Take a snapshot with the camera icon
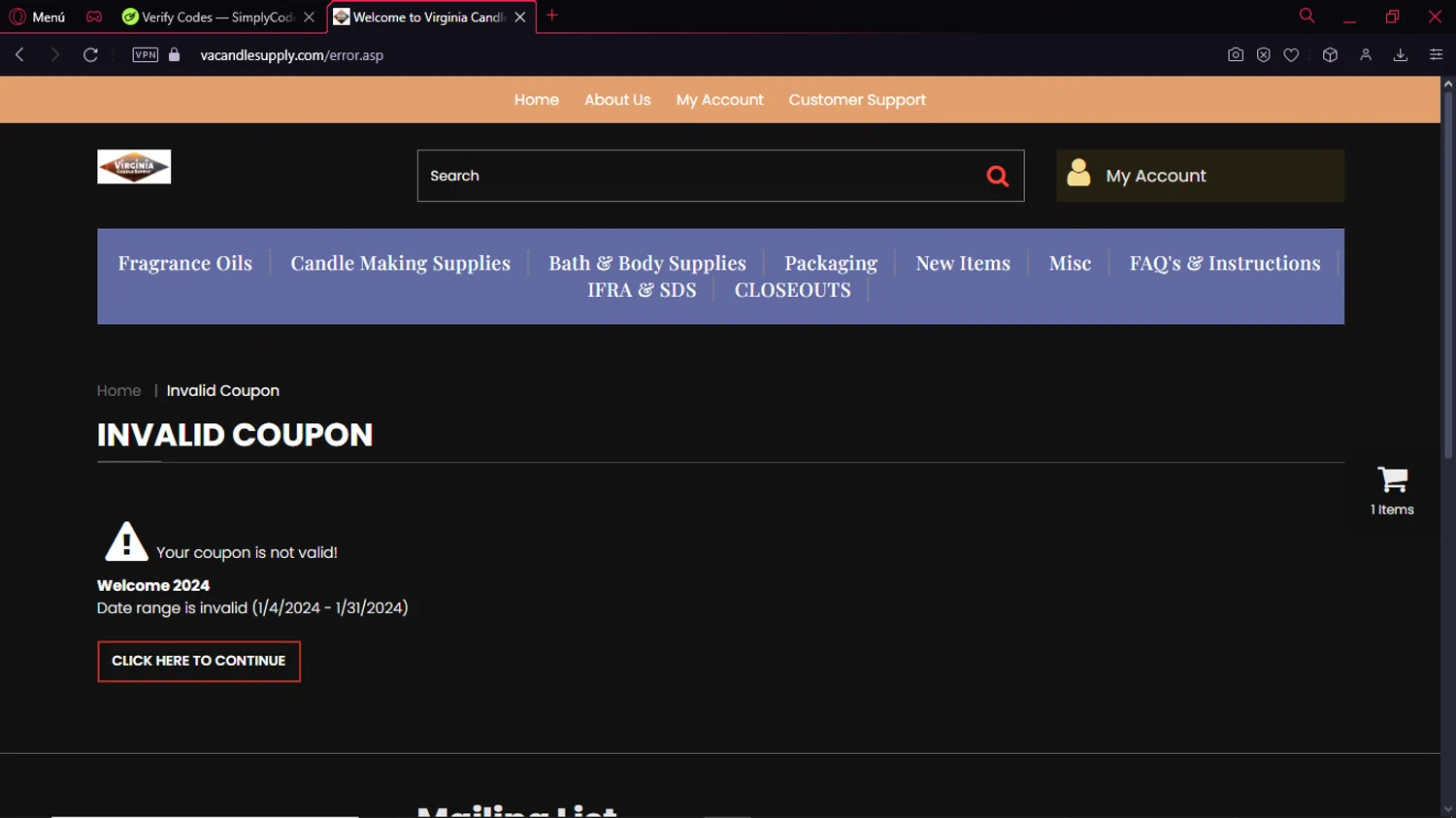Screen dimensions: 1456x818 click(x=1235, y=55)
